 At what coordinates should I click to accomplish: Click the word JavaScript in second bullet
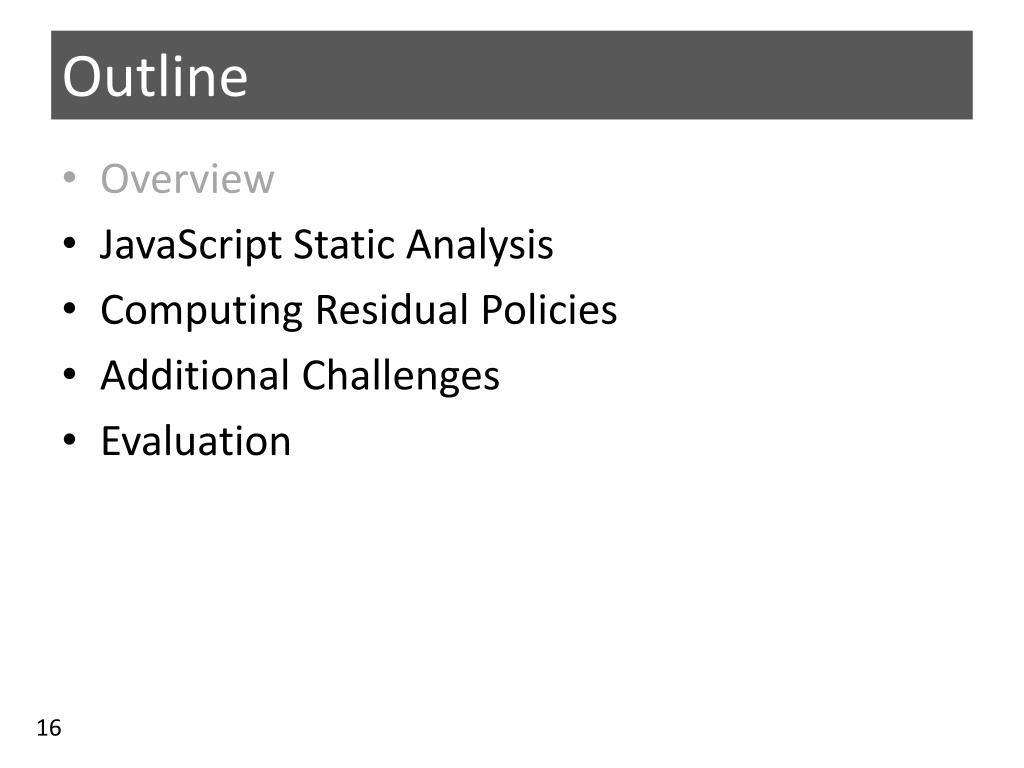(191, 246)
